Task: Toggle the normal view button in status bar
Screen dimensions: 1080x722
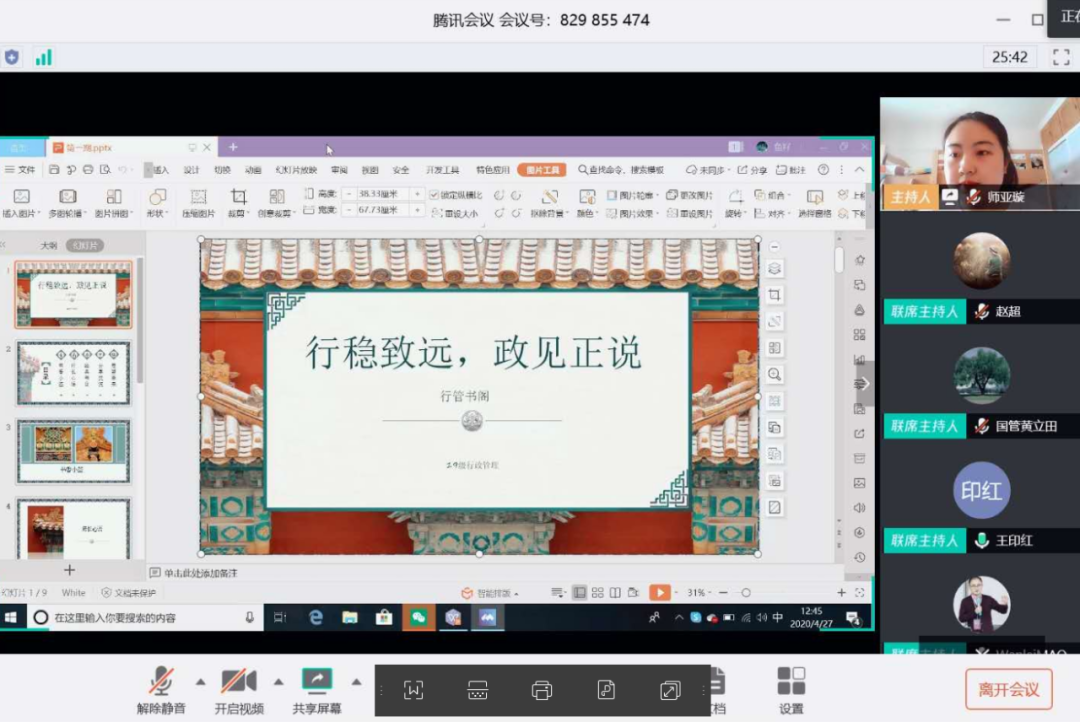Action: (580, 592)
